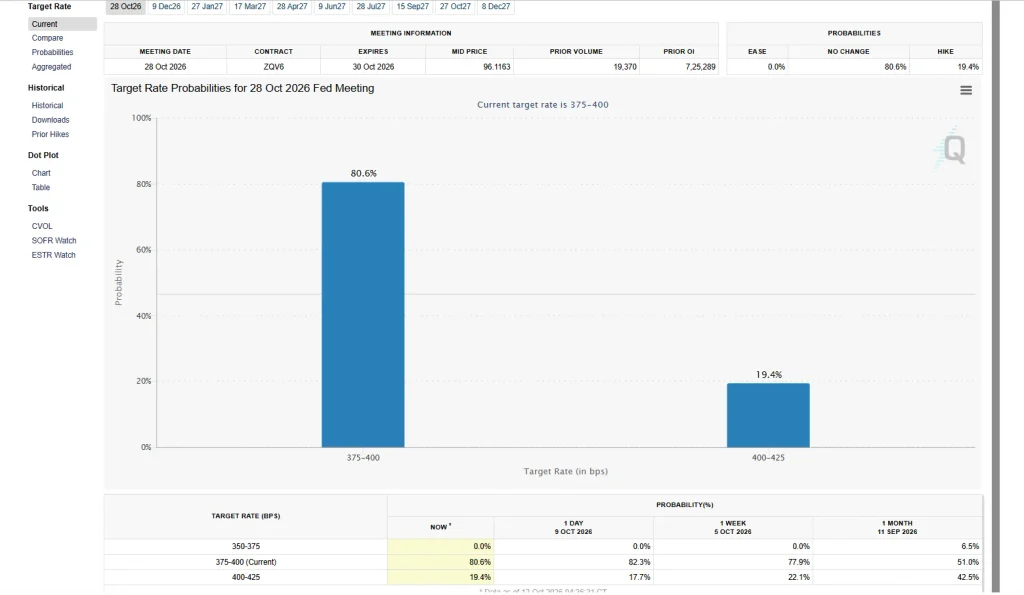Click the 350-375 target rate row label
This screenshot has height=595, width=1024.
pyautogui.click(x=246, y=547)
